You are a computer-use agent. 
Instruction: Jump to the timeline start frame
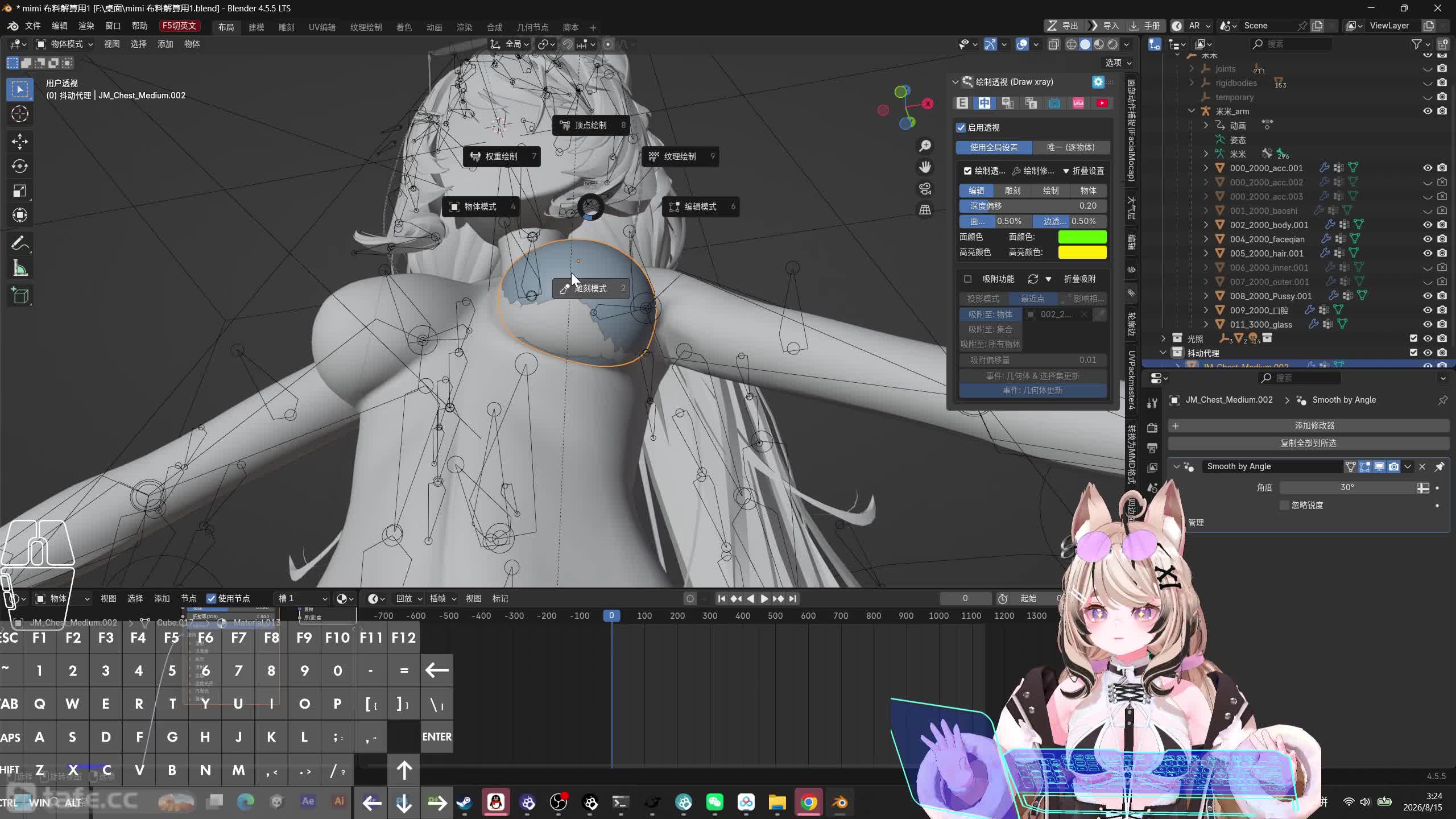click(722, 598)
